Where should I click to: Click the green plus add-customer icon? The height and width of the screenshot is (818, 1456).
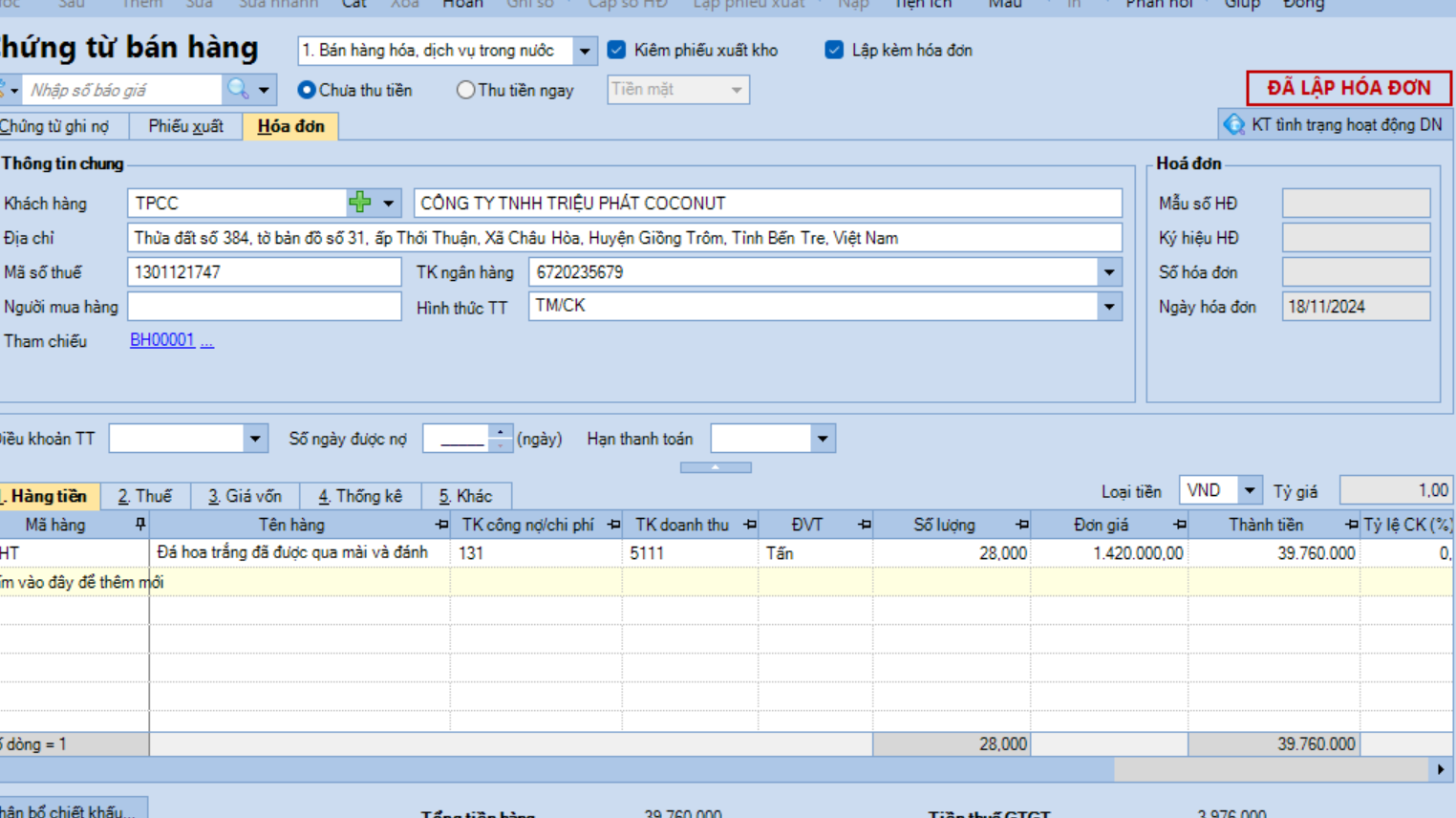(360, 203)
